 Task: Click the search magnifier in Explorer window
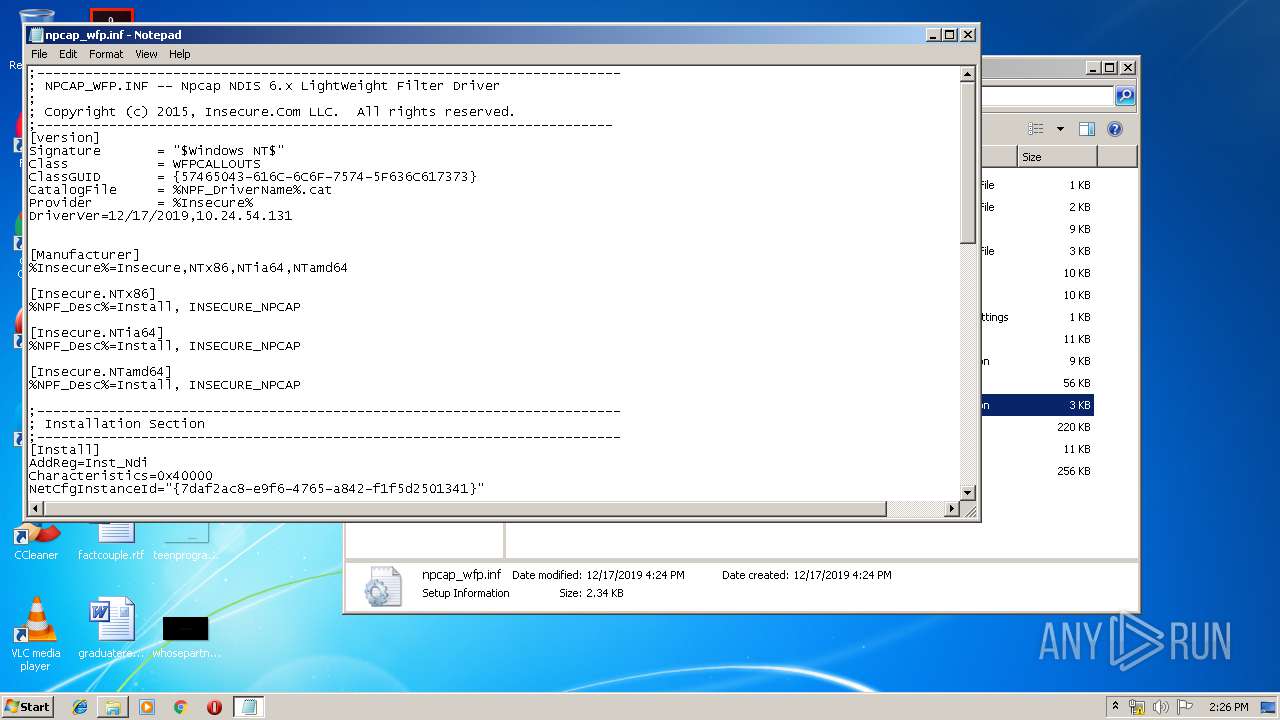click(x=1125, y=96)
